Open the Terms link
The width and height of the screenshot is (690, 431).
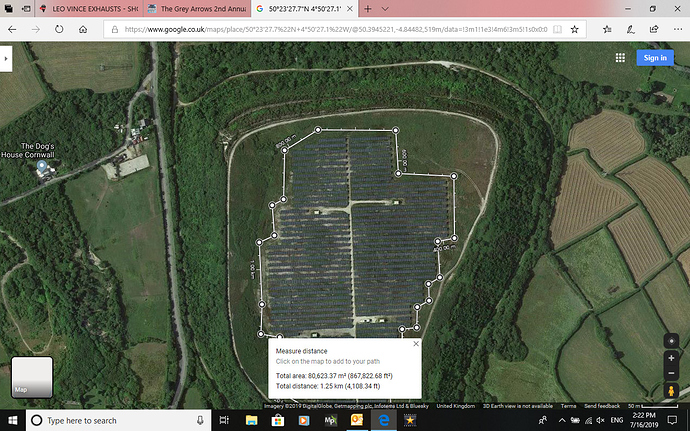tap(568, 406)
